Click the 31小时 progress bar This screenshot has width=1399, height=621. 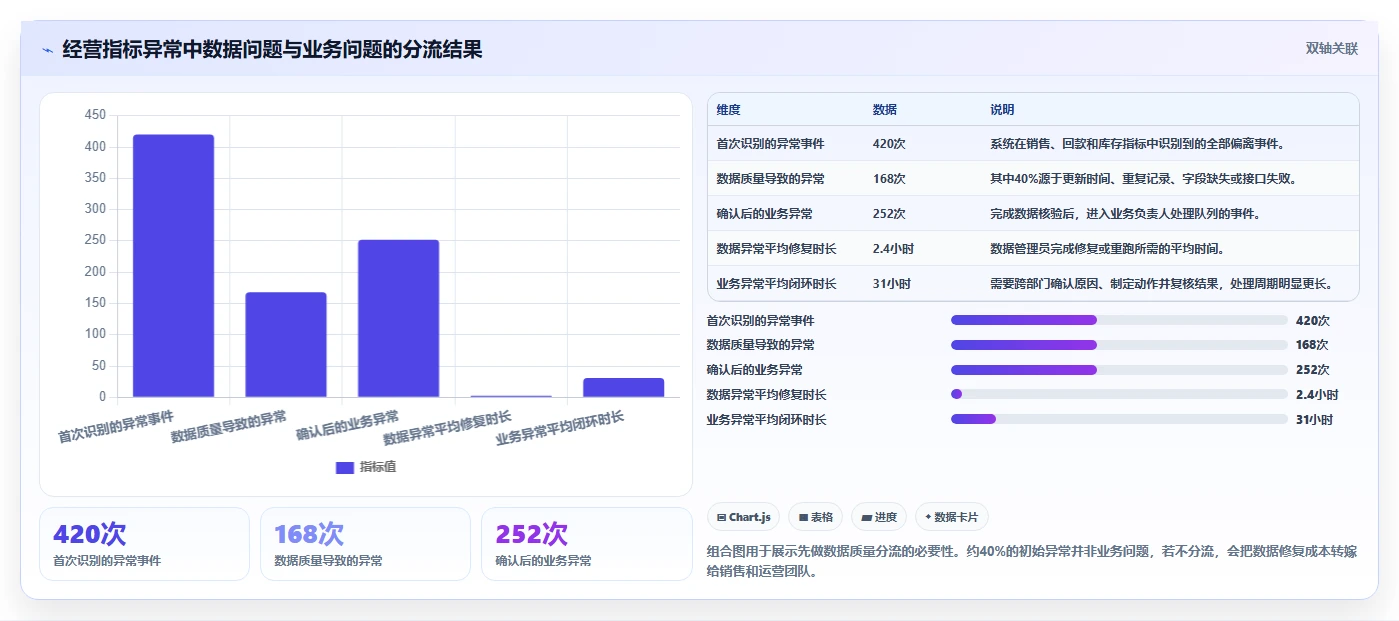point(1119,419)
